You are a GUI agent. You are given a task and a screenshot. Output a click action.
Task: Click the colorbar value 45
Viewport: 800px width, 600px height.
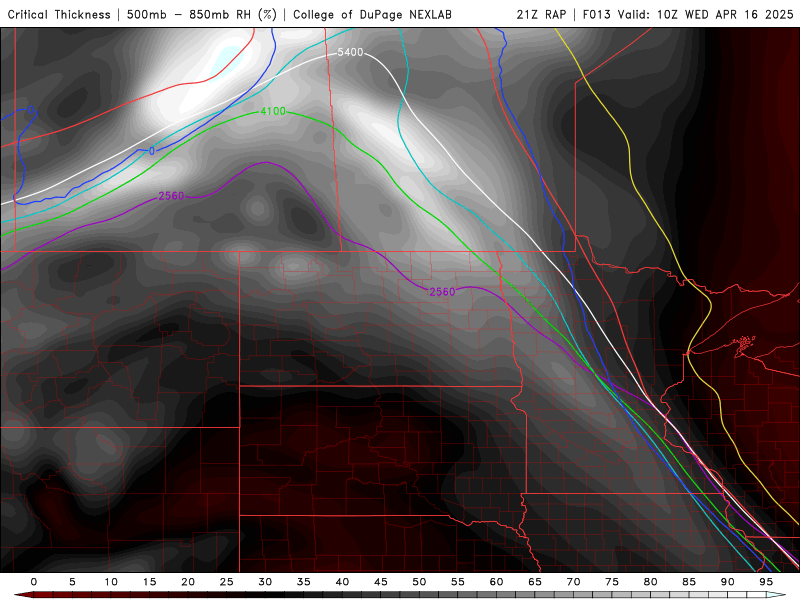tap(381, 582)
